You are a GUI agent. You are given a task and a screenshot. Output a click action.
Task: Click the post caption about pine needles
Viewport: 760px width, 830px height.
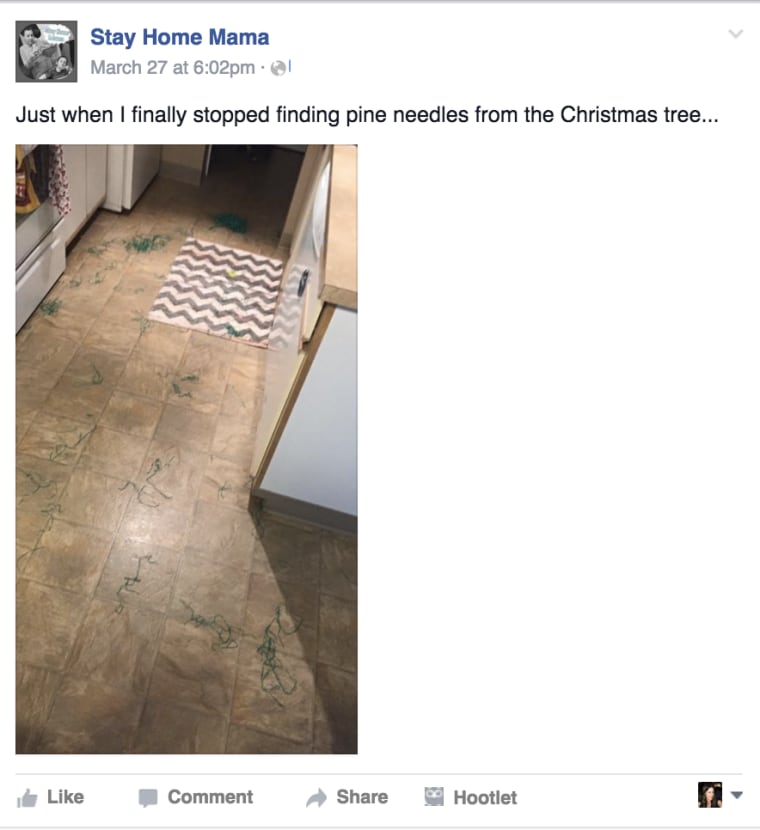tap(367, 115)
